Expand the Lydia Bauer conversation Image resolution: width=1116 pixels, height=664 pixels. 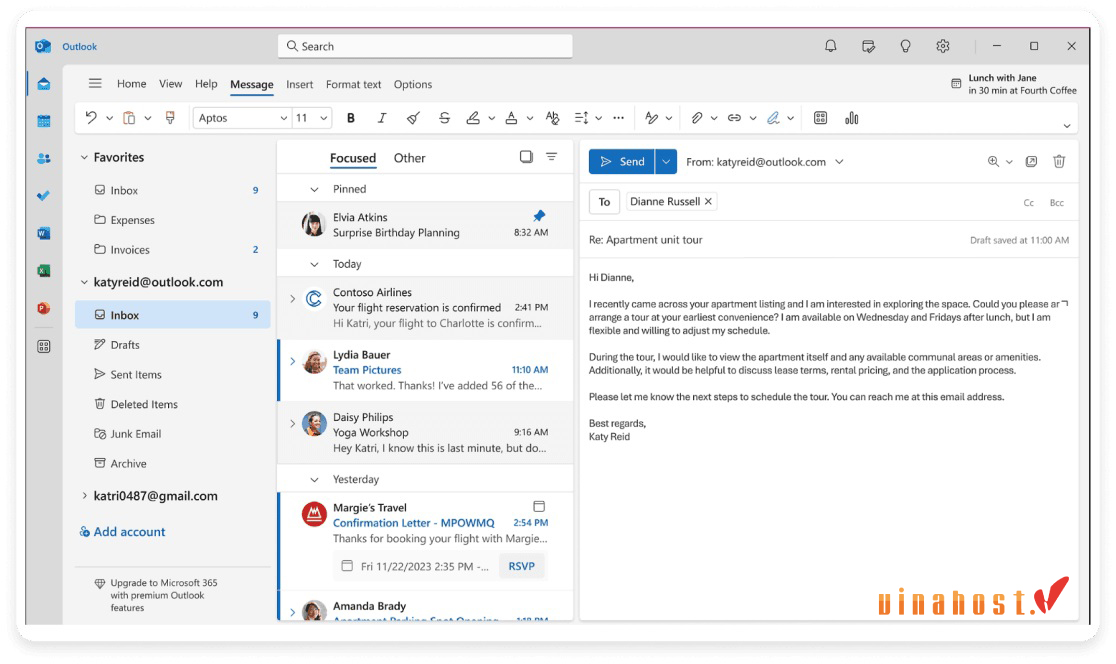pos(293,362)
